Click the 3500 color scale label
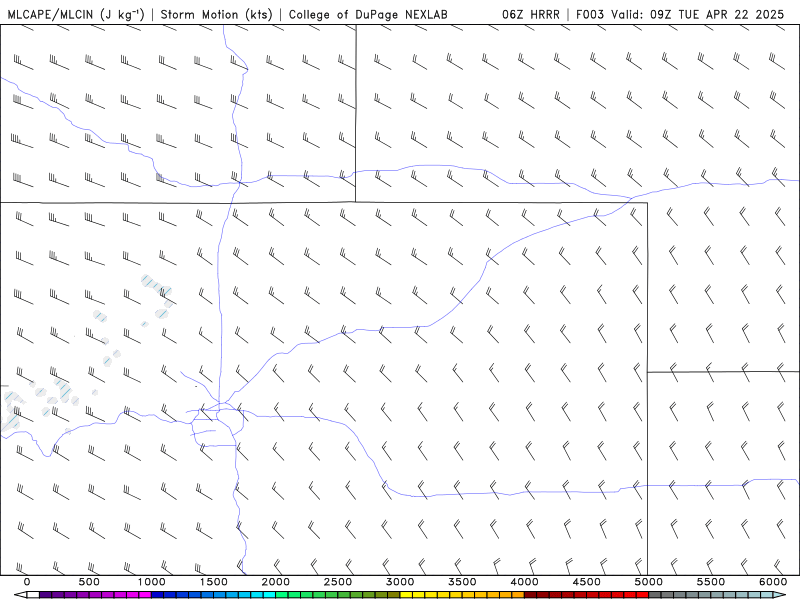Viewport: 800px width, 600px height. [463, 582]
